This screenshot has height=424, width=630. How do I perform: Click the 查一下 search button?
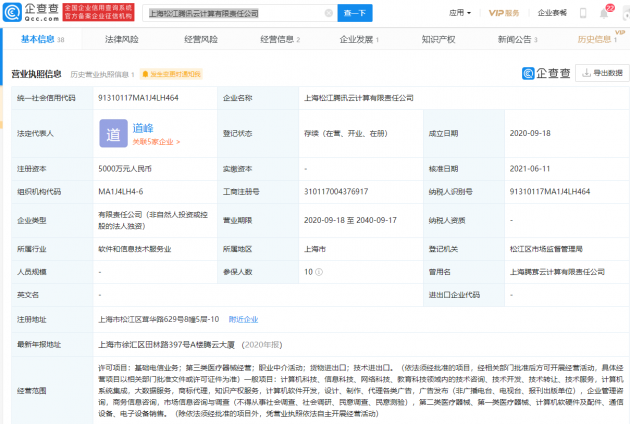click(x=355, y=13)
